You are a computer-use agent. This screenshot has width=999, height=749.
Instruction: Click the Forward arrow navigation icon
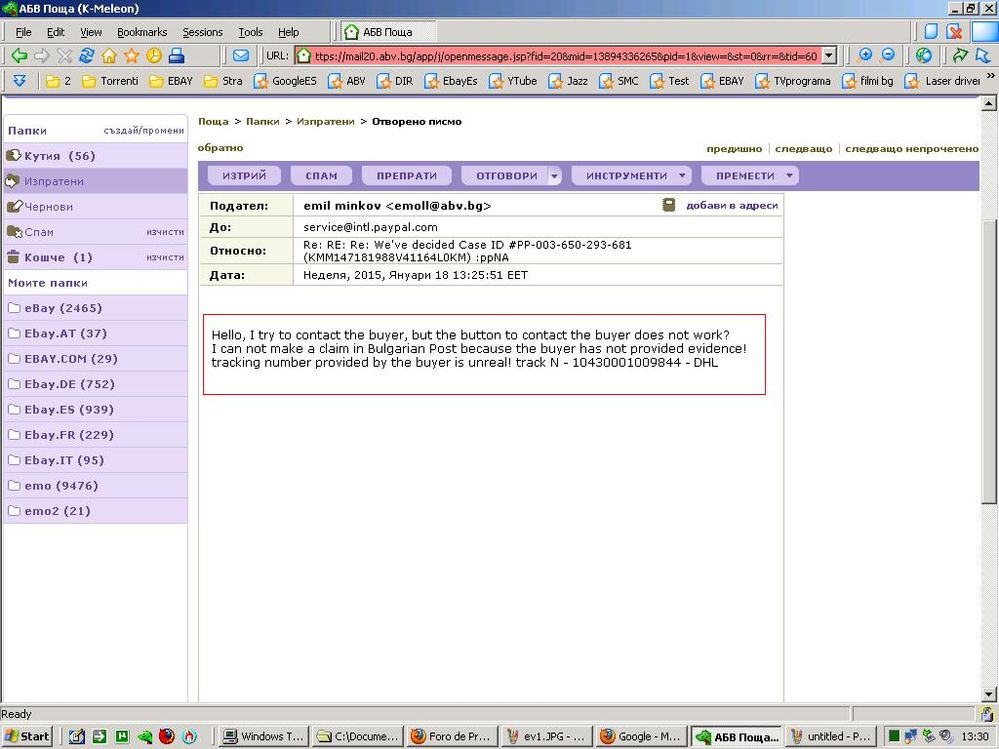[41, 56]
